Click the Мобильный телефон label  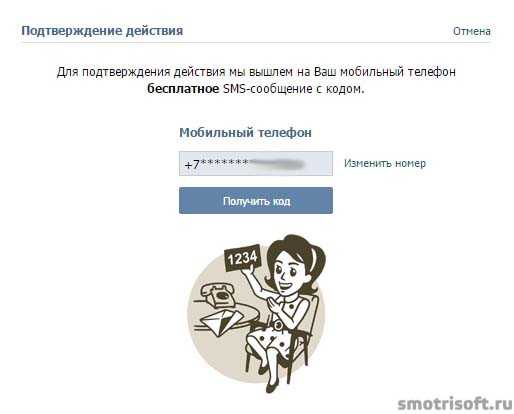click(x=245, y=133)
